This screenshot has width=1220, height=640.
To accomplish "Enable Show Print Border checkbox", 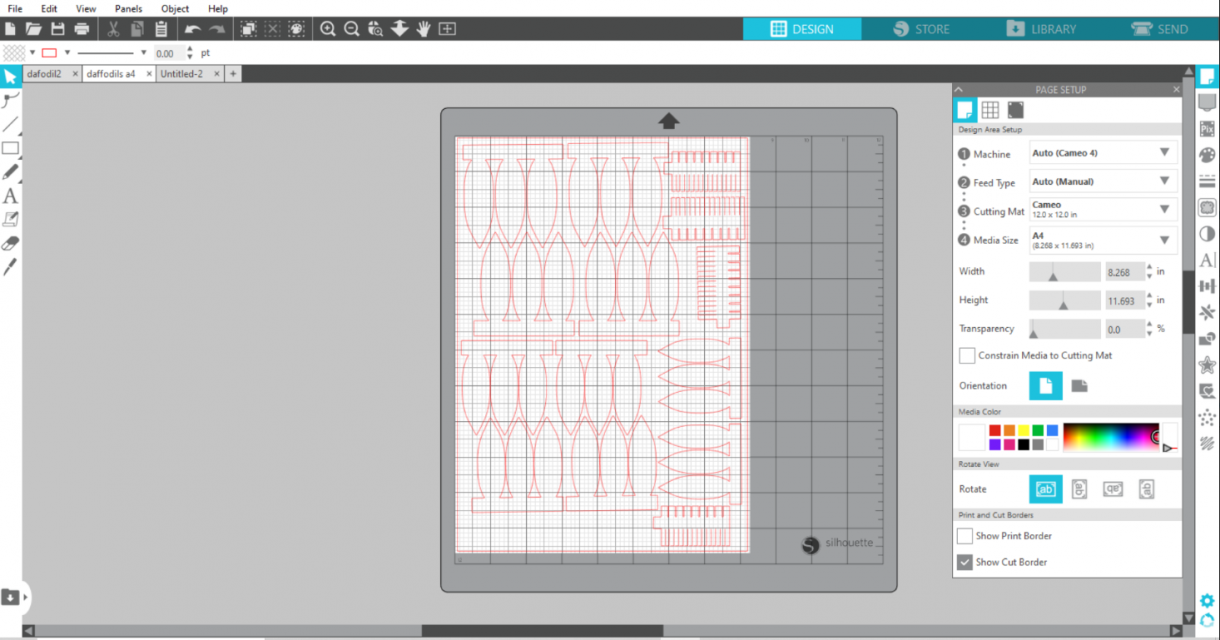I will 965,536.
